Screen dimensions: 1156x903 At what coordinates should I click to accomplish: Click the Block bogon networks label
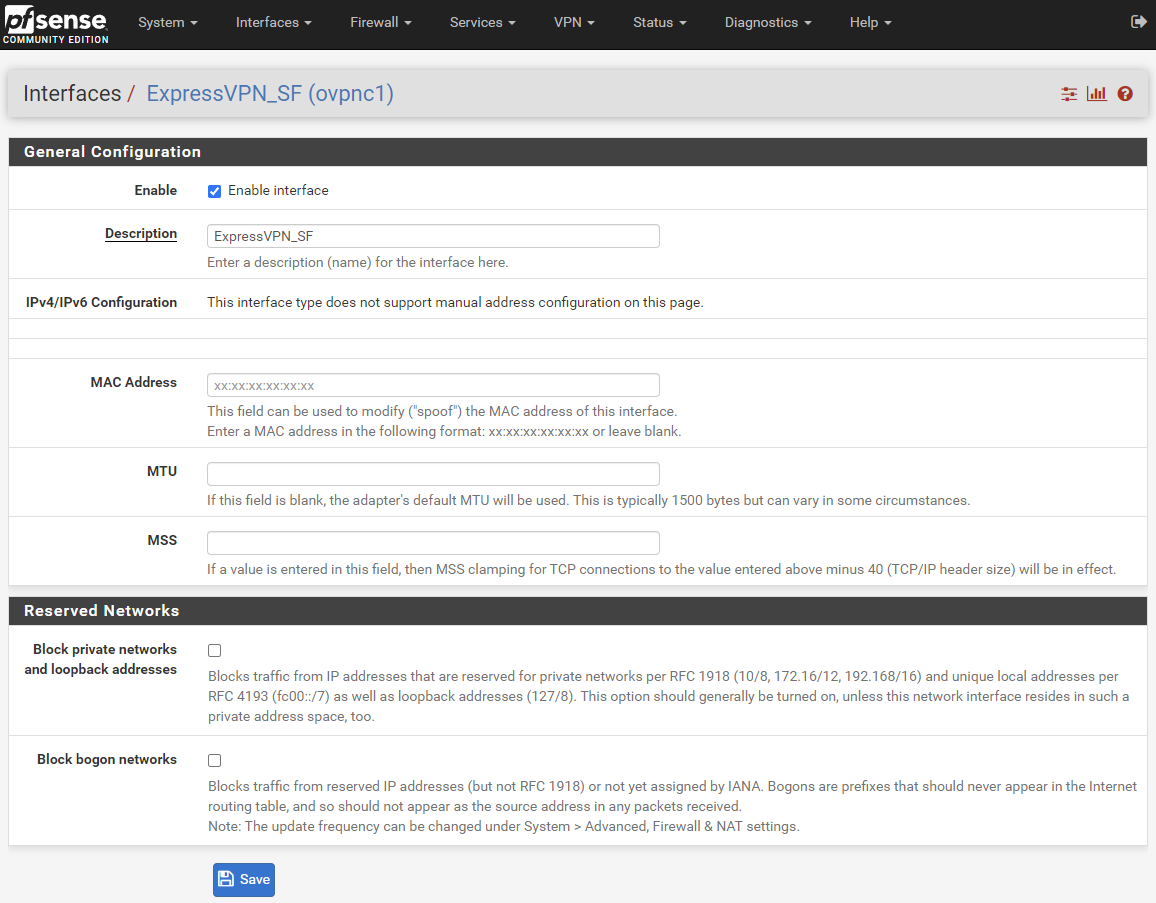tap(107, 759)
